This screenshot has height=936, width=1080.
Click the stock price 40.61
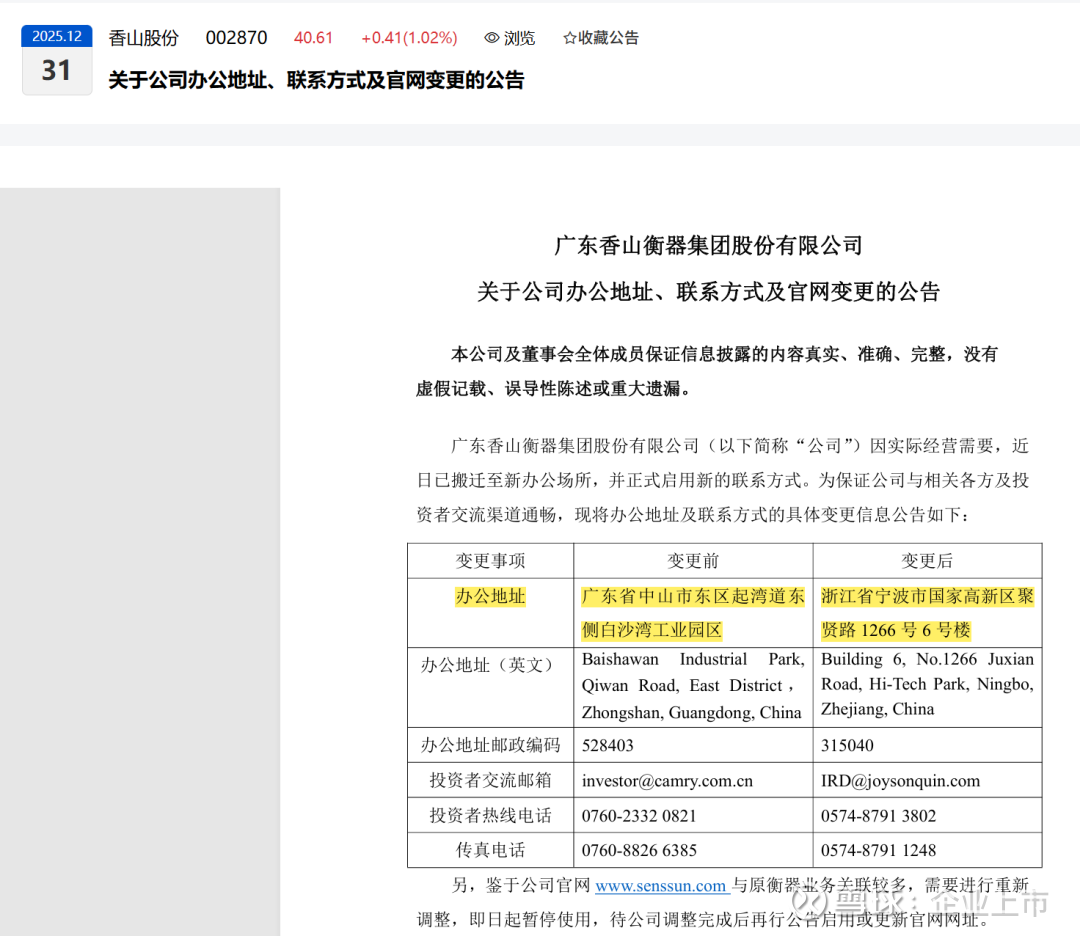click(313, 38)
